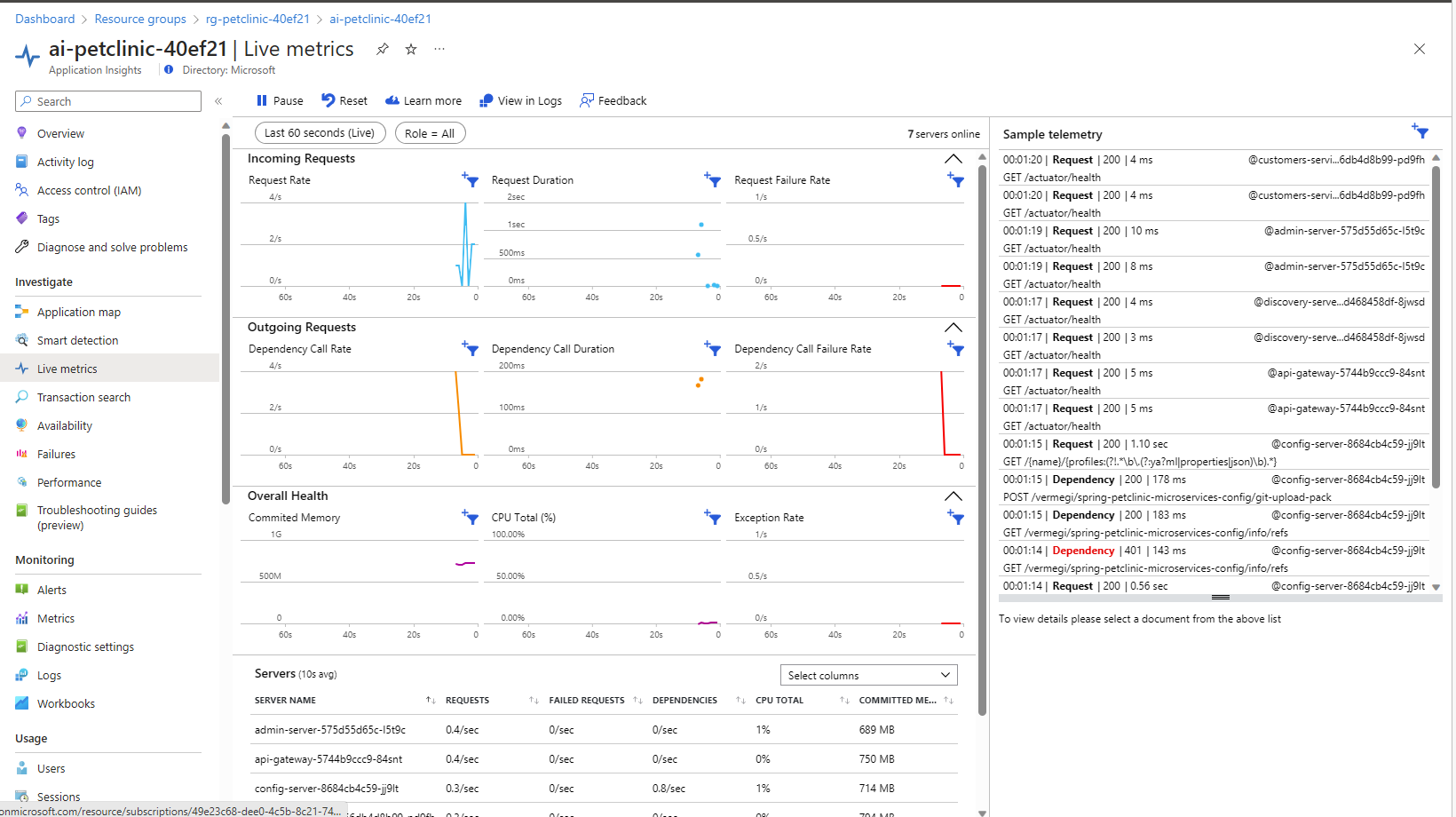Select Request 1.10 sec telemetry entry
The image size is (1456, 817).
pyautogui.click(x=1214, y=453)
